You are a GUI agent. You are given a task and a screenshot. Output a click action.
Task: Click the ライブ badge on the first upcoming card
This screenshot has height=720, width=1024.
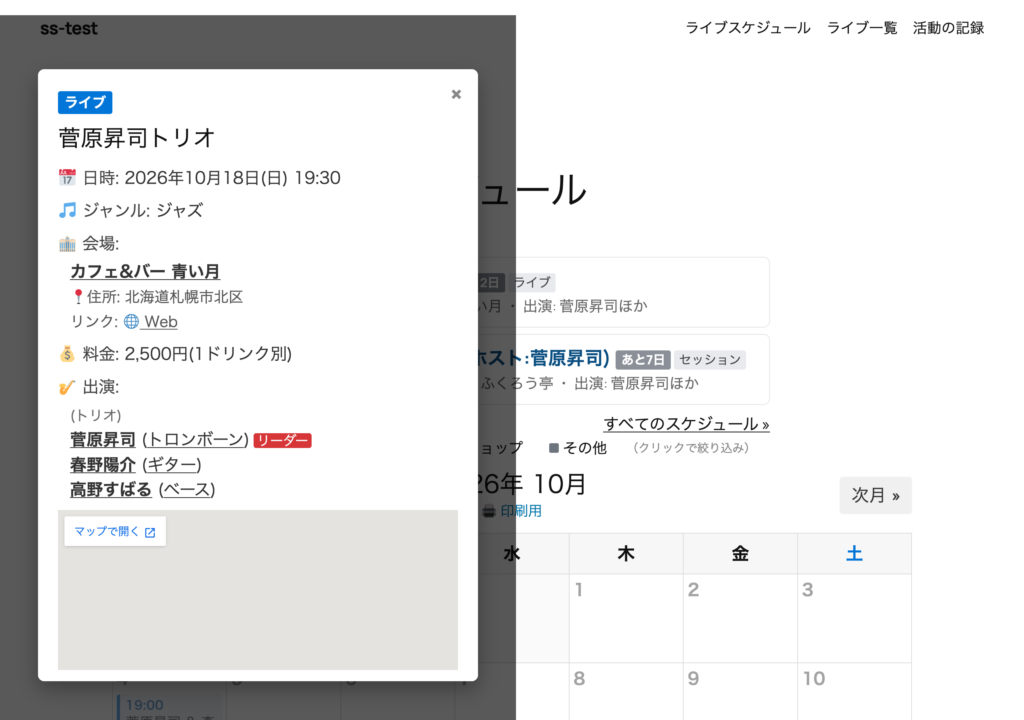532,282
